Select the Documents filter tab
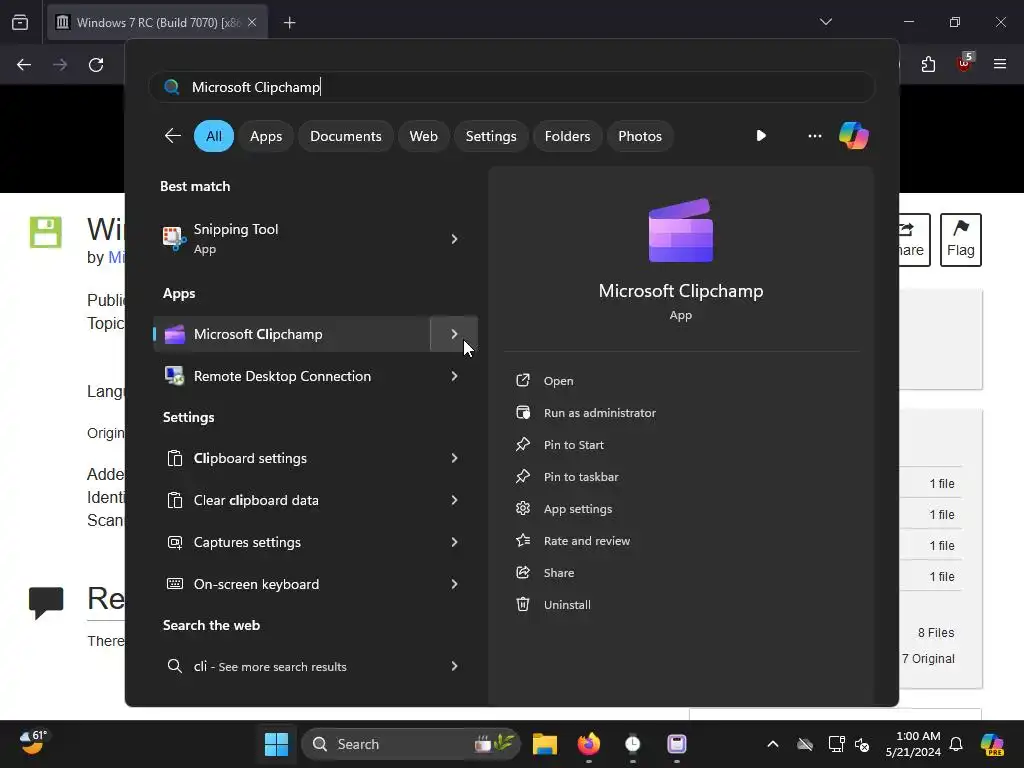The image size is (1024, 768). click(x=345, y=136)
